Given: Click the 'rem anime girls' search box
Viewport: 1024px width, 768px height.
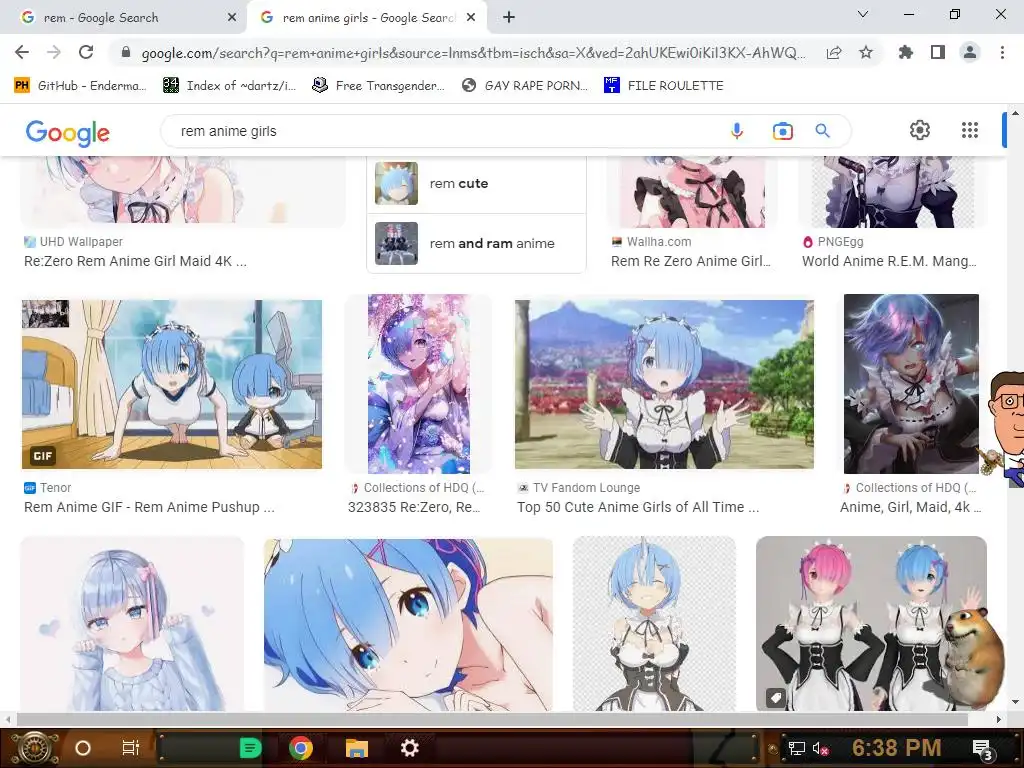Looking at the screenshot, I should pyautogui.click(x=444, y=131).
